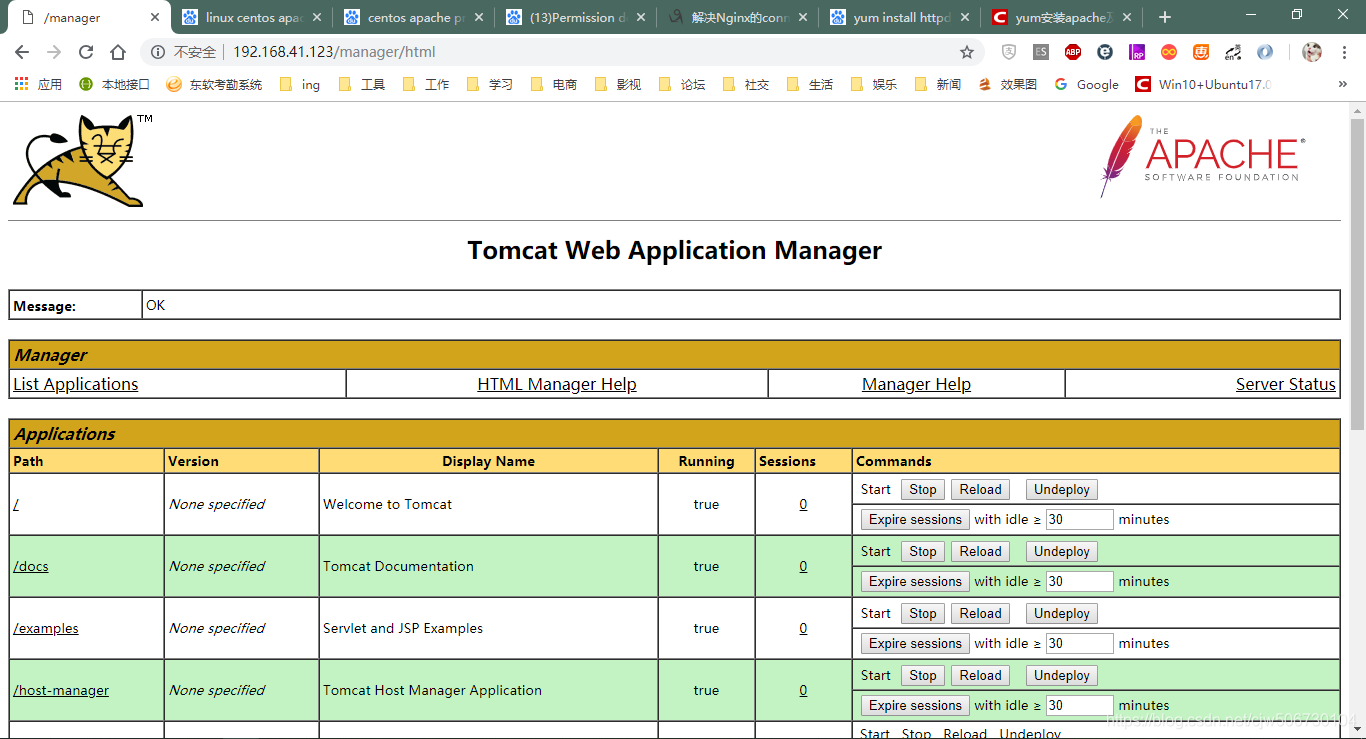Click the browser forward arrow
This screenshot has height=739, width=1366.
[x=54, y=52]
